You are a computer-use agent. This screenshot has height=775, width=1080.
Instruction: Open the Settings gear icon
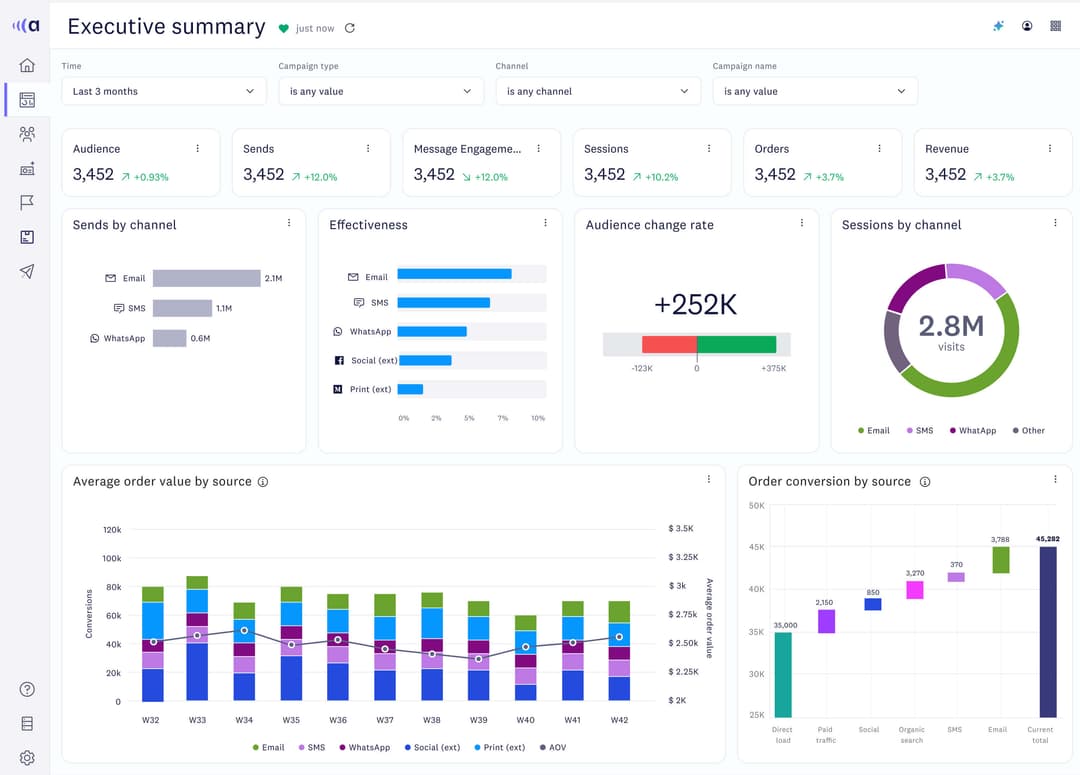(27, 758)
